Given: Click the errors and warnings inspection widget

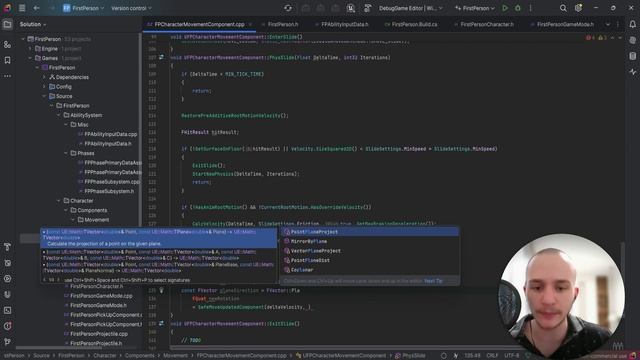Looking at the screenshot, I should [596, 38].
